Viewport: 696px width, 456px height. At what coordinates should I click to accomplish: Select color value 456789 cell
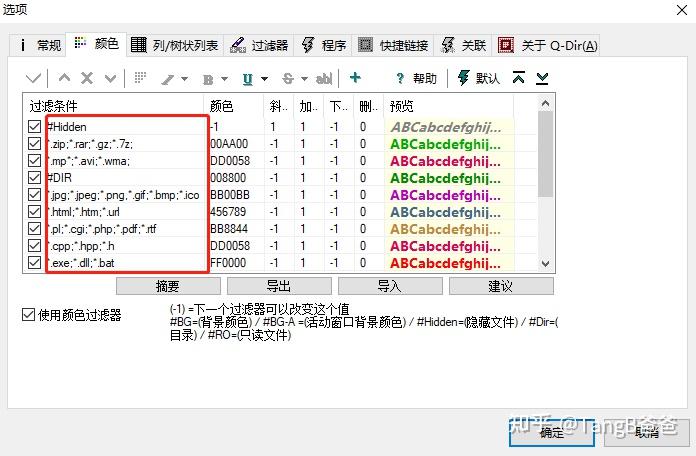[228, 211]
